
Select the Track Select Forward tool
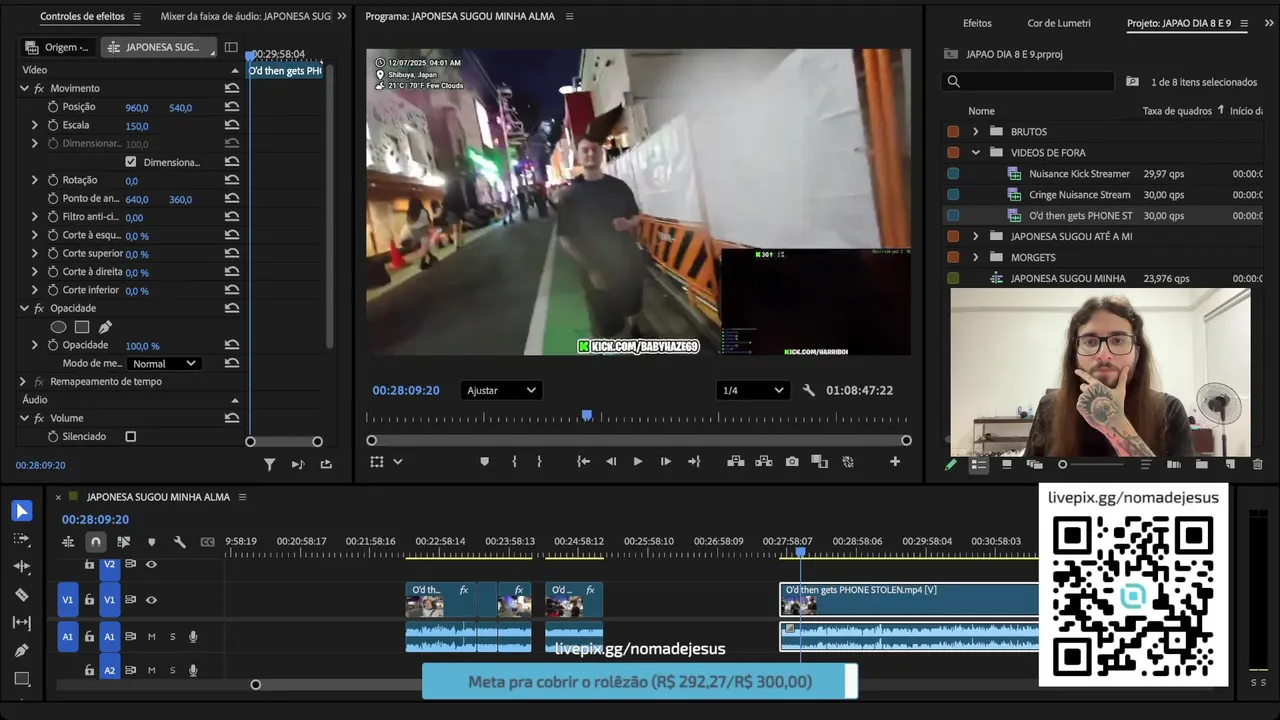coord(21,539)
